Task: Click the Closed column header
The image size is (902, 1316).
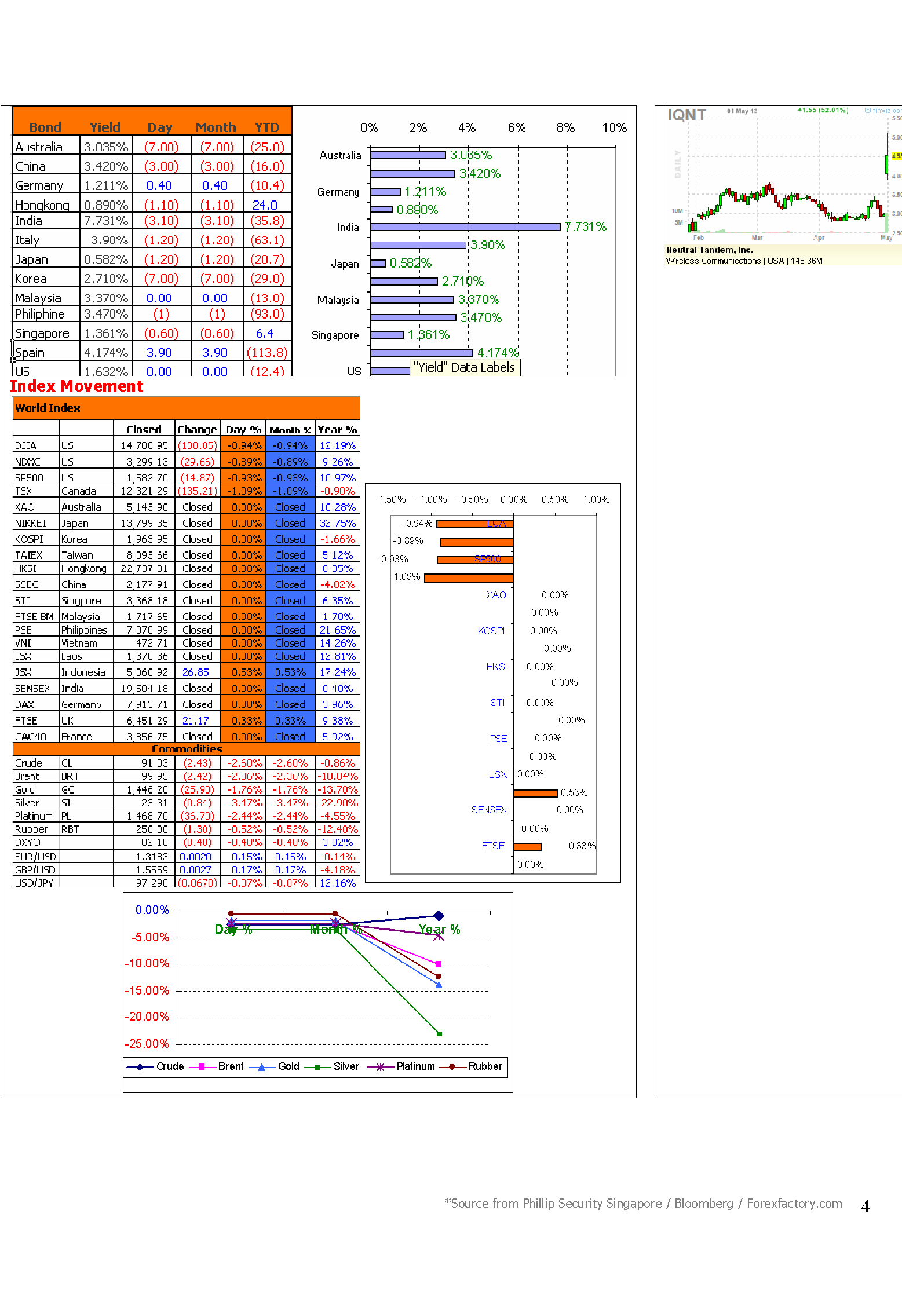Action: pyautogui.click(x=144, y=430)
